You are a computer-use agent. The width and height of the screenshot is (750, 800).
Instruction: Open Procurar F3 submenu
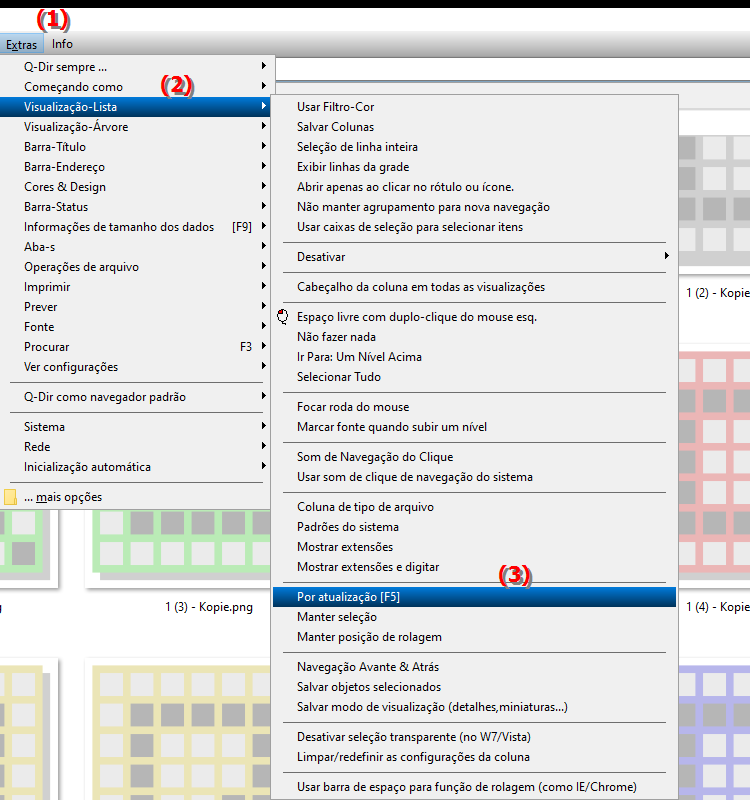(x=135, y=347)
